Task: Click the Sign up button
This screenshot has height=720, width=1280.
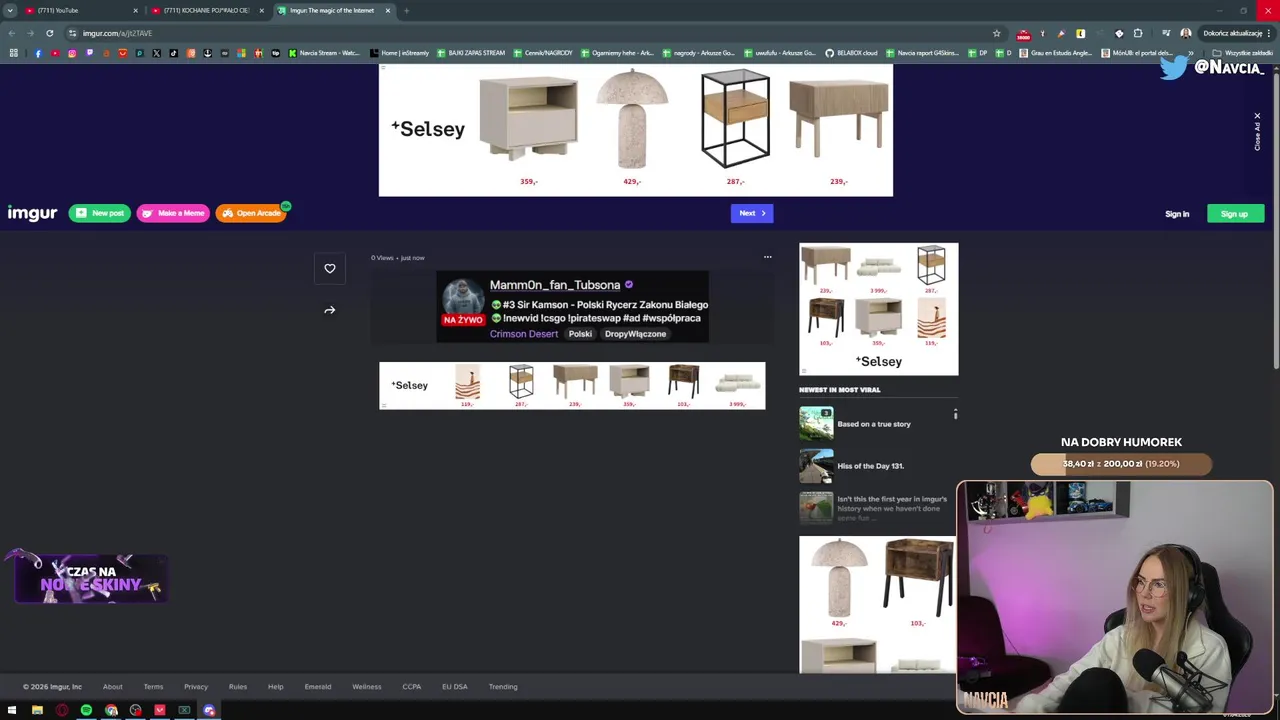Action: [x=1235, y=214]
